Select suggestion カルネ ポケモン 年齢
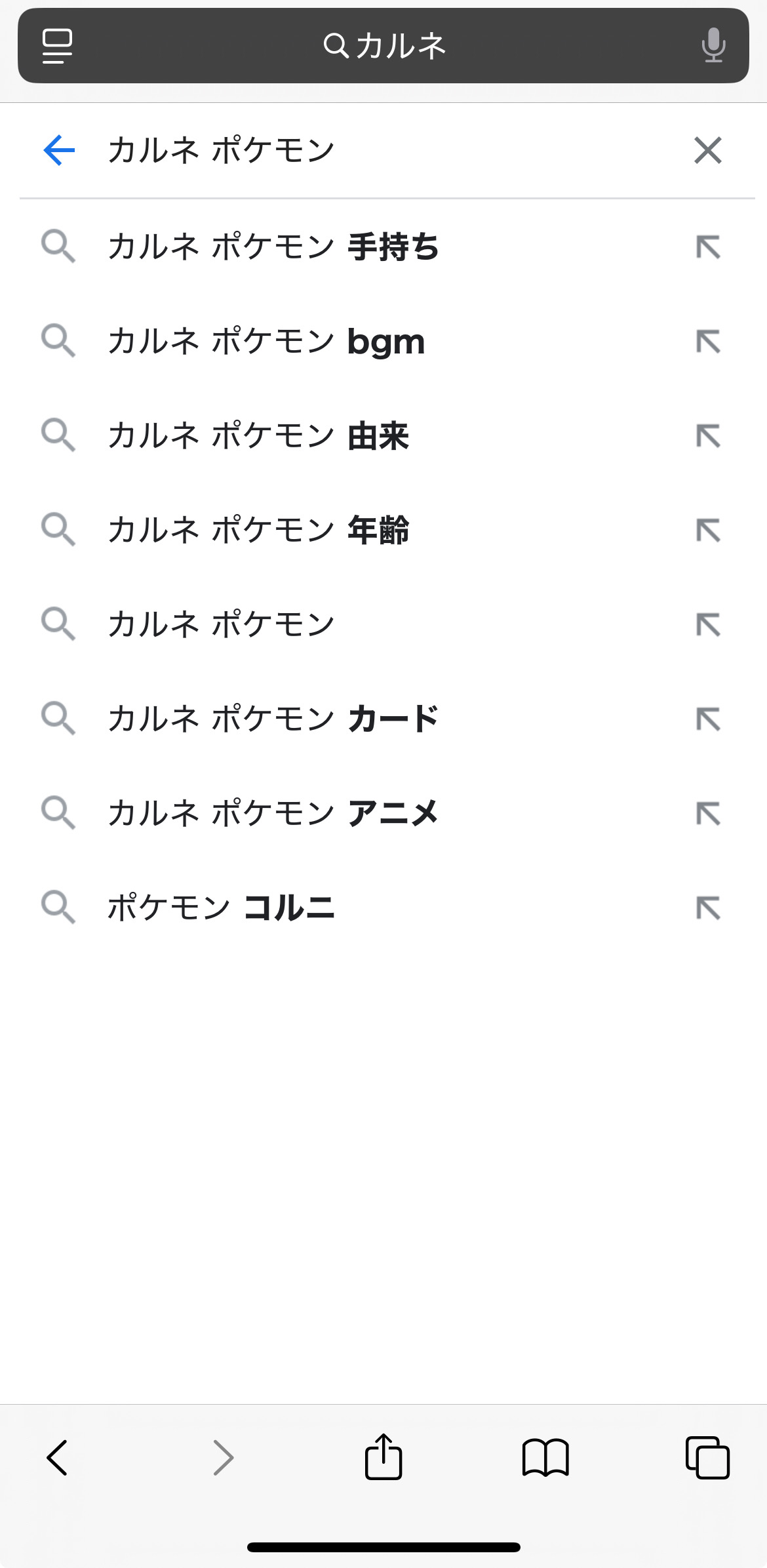The height and width of the screenshot is (1568, 767). 258,530
